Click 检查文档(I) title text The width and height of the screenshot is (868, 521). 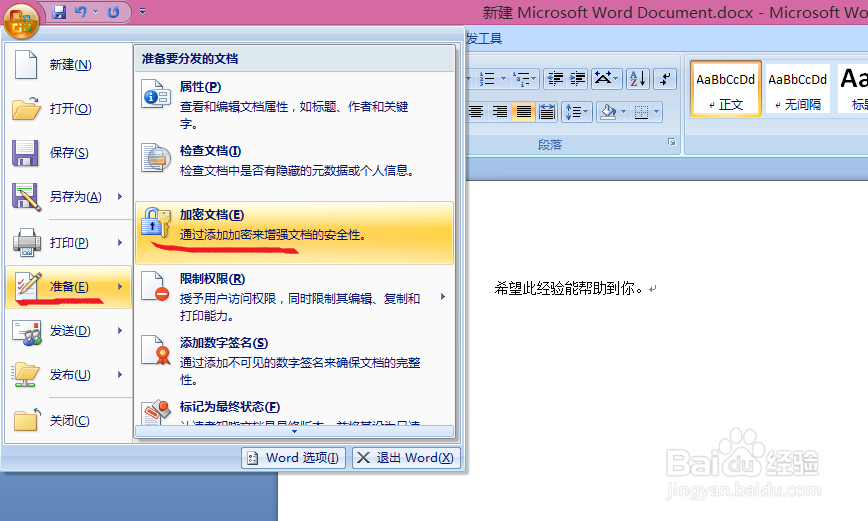coord(210,151)
